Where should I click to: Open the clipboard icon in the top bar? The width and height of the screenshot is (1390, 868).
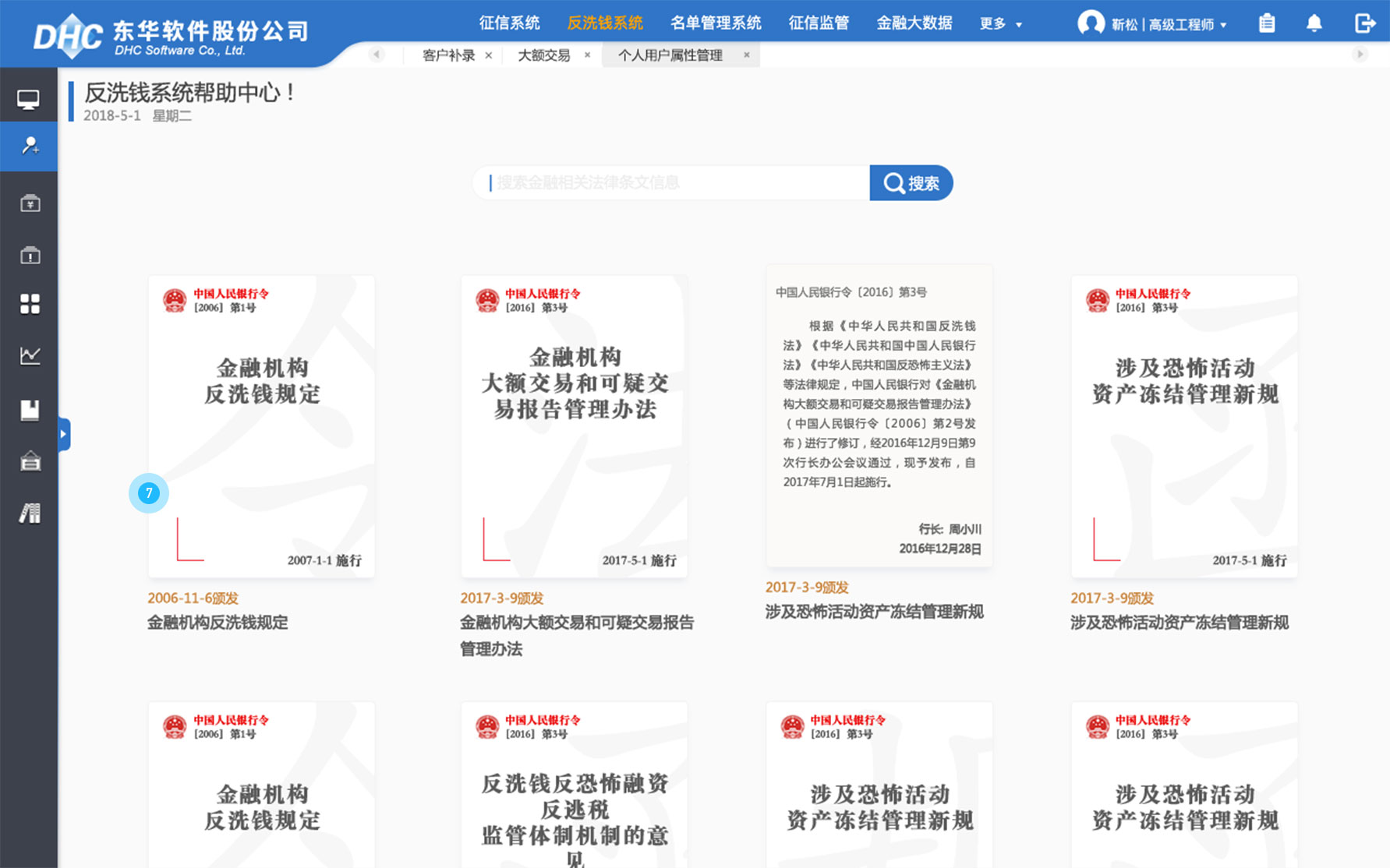(1267, 23)
